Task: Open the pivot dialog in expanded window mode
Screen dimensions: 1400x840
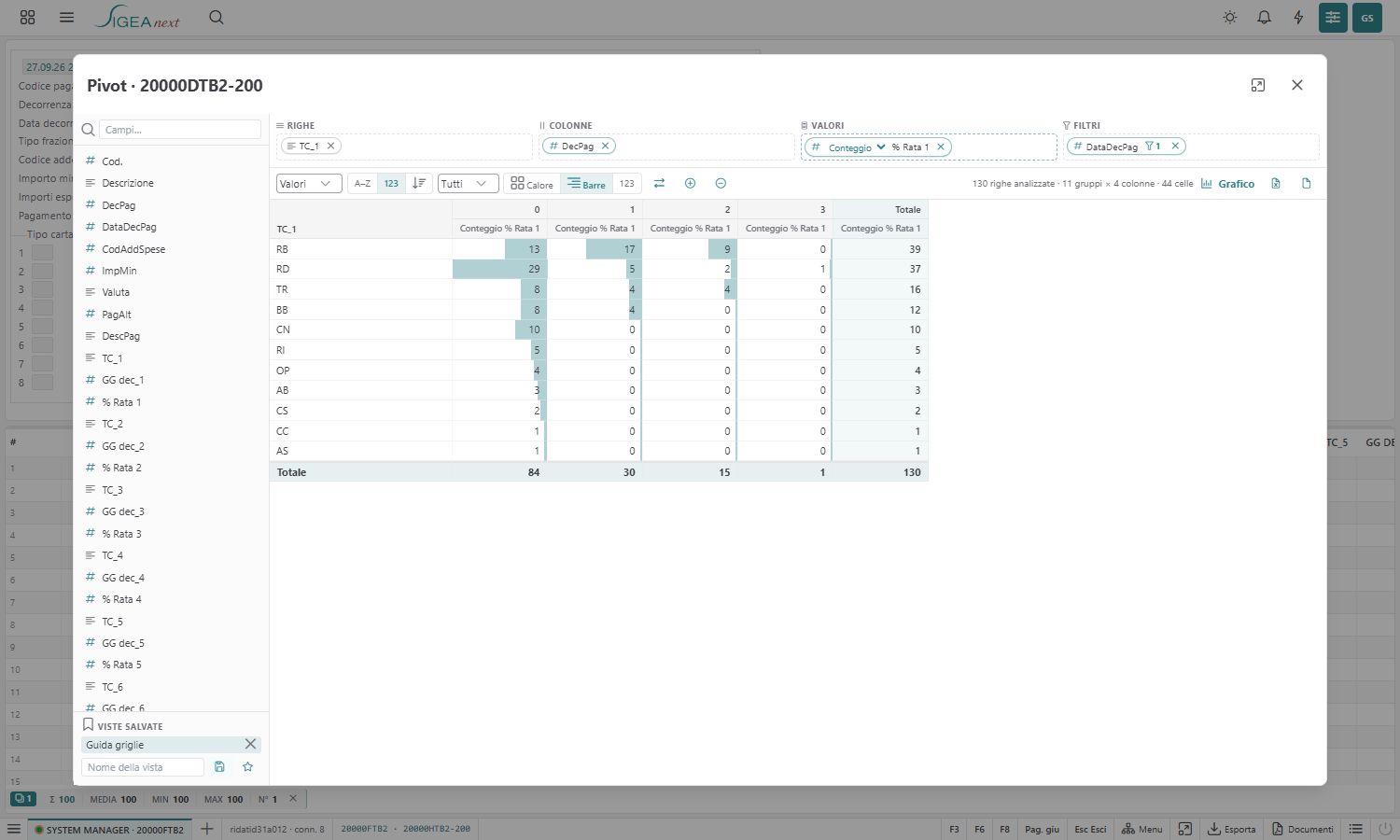Action: click(x=1258, y=85)
